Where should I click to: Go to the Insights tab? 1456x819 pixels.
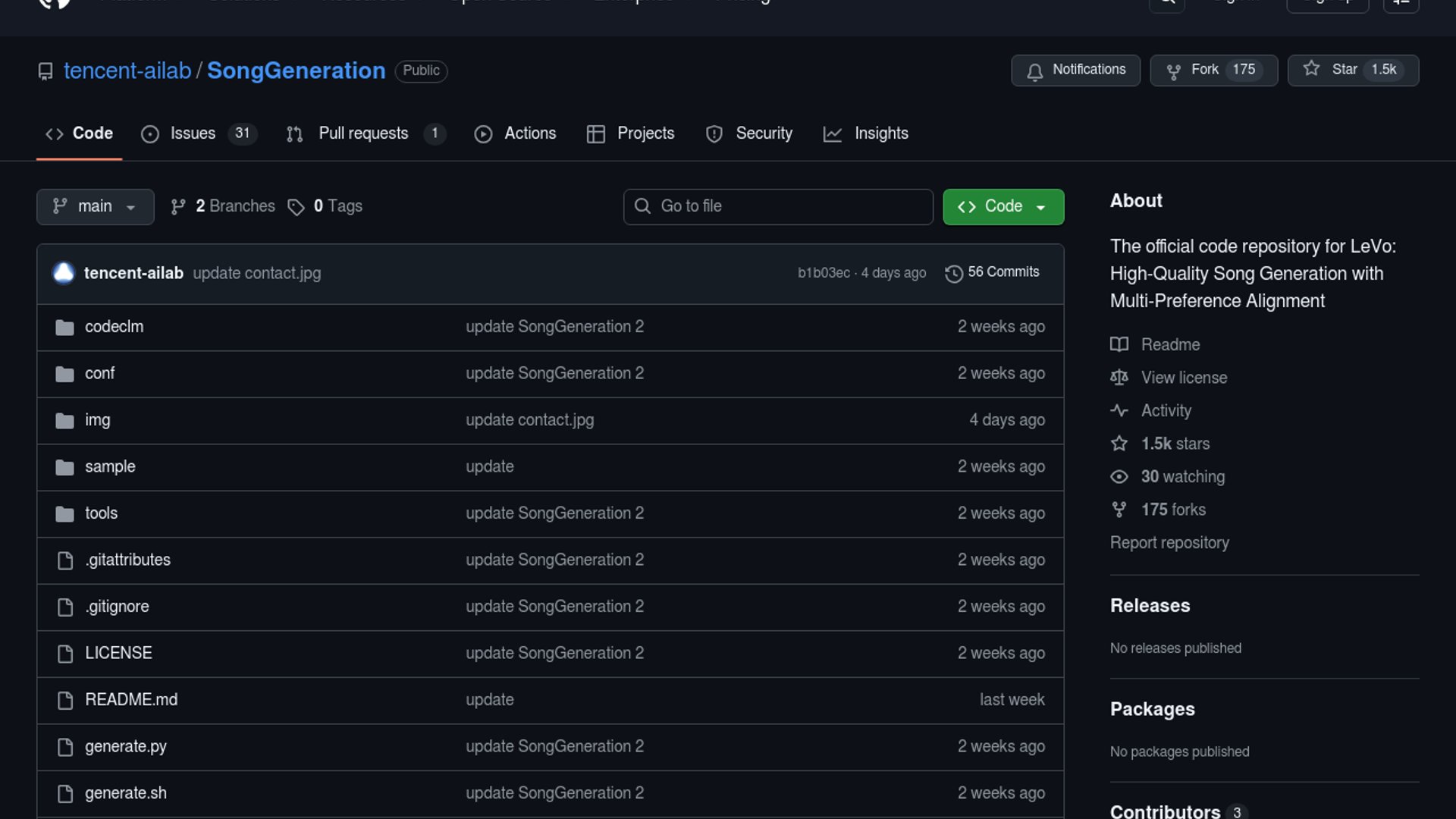tap(880, 133)
